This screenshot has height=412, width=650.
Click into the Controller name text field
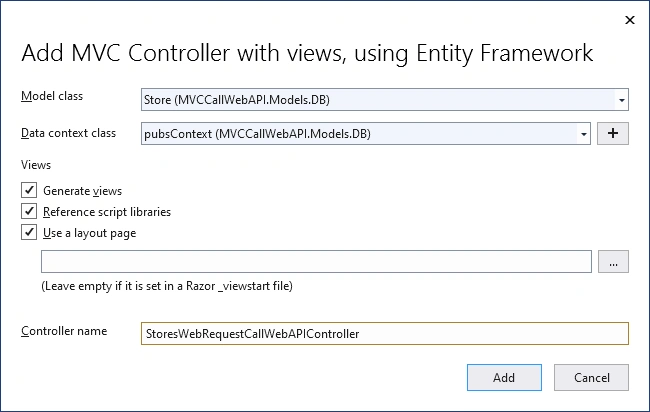(x=385, y=334)
